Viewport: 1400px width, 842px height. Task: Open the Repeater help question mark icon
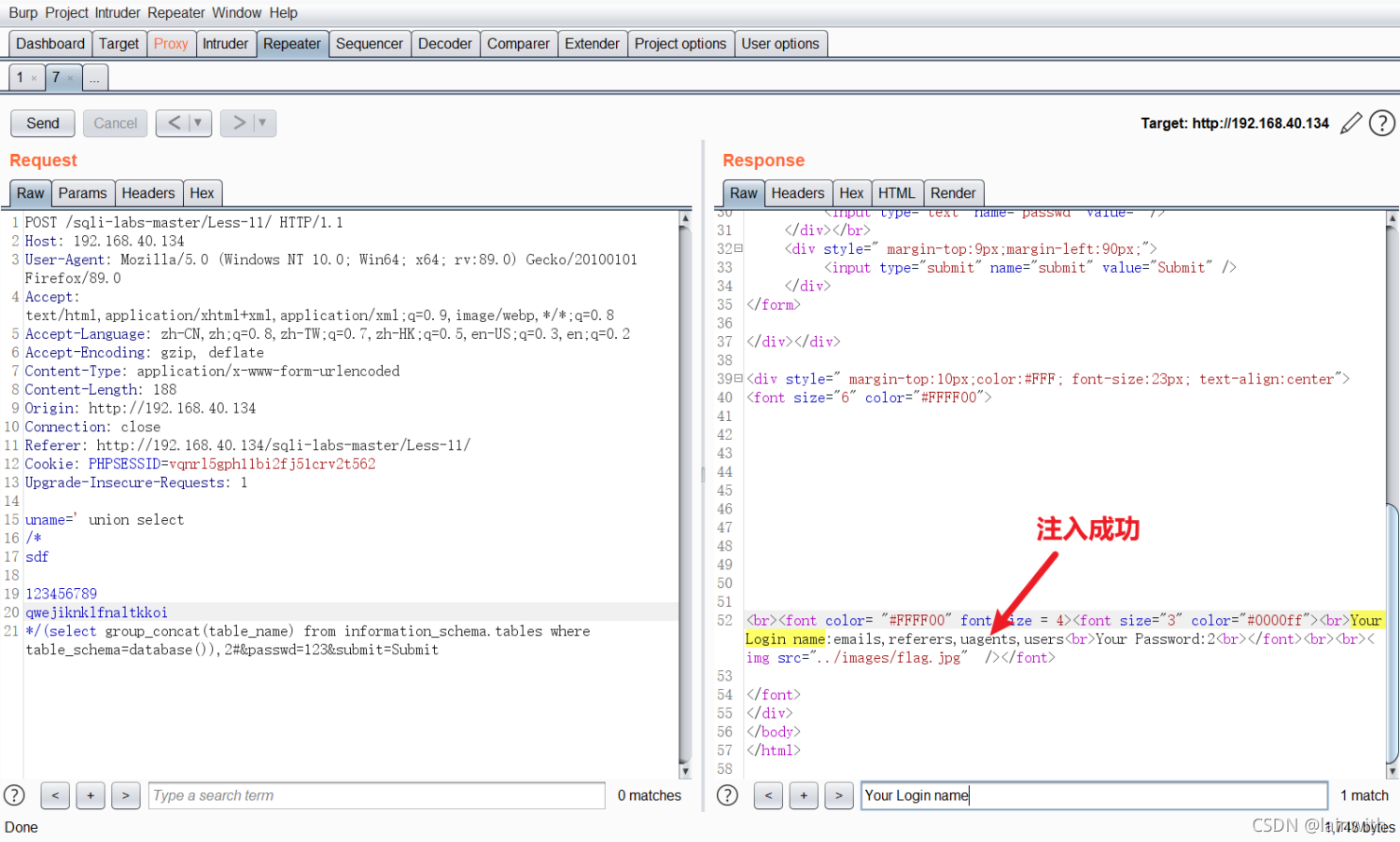(x=1382, y=123)
